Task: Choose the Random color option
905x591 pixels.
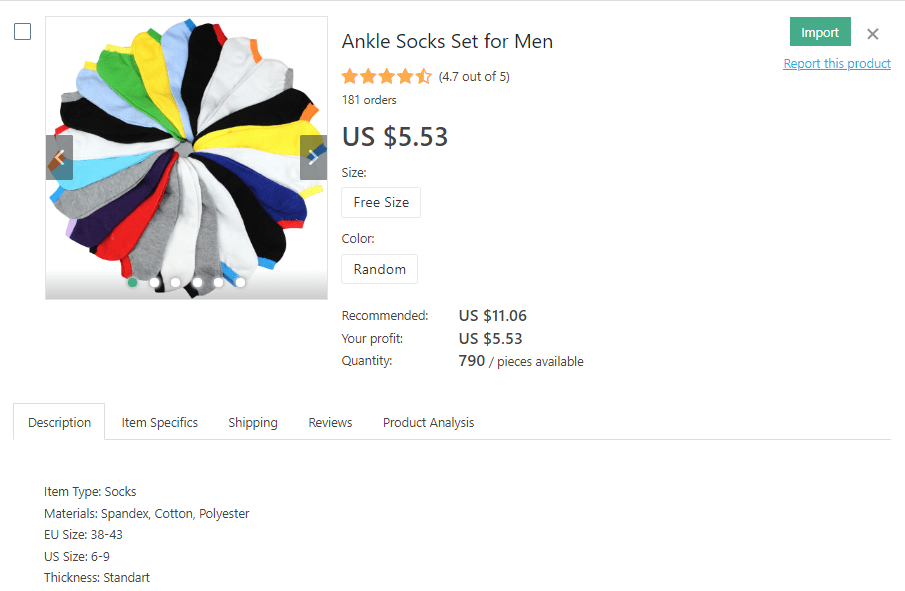Action: [379, 269]
